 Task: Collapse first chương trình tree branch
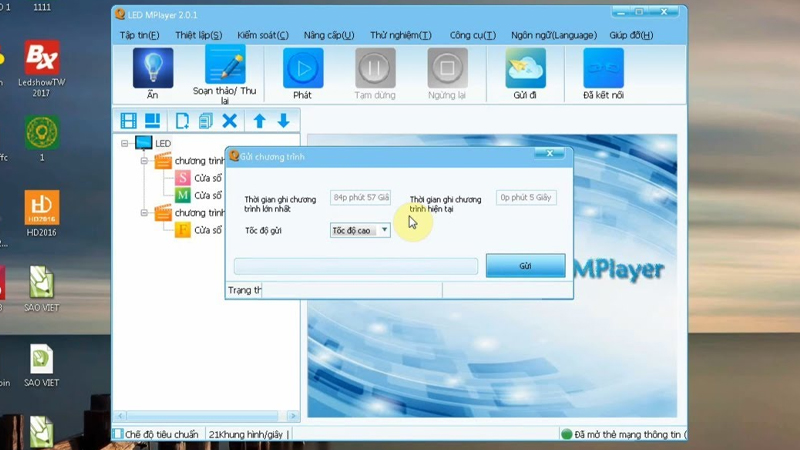[144, 161]
